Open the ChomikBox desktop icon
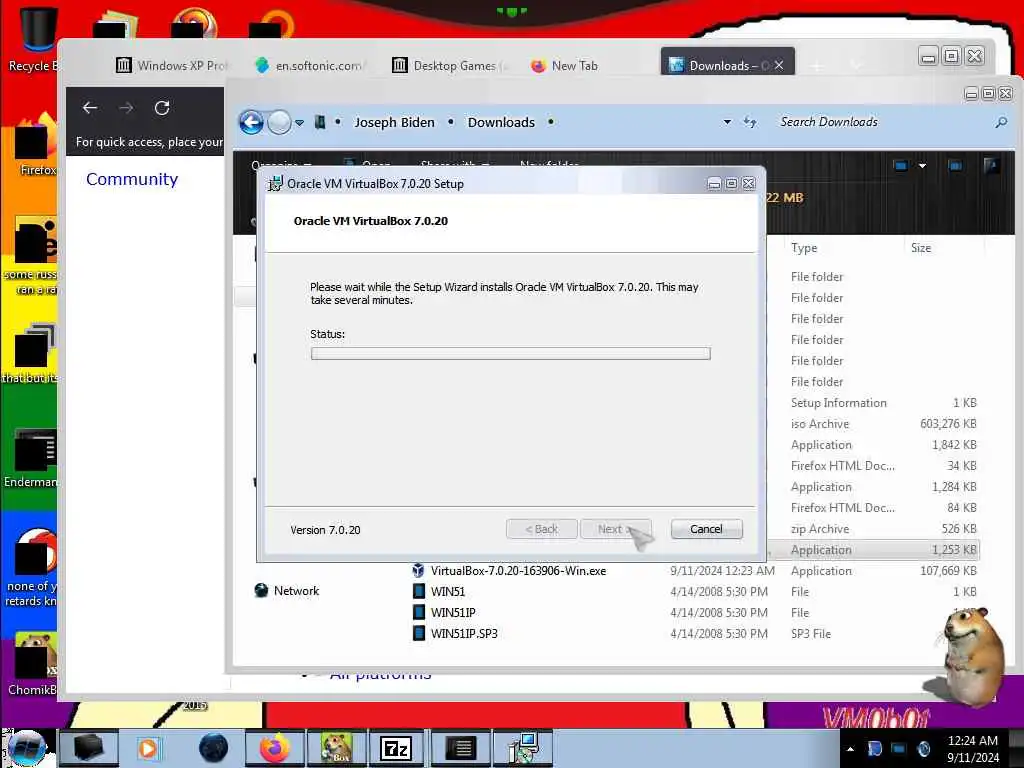This screenshot has height=768, width=1024. (x=33, y=663)
